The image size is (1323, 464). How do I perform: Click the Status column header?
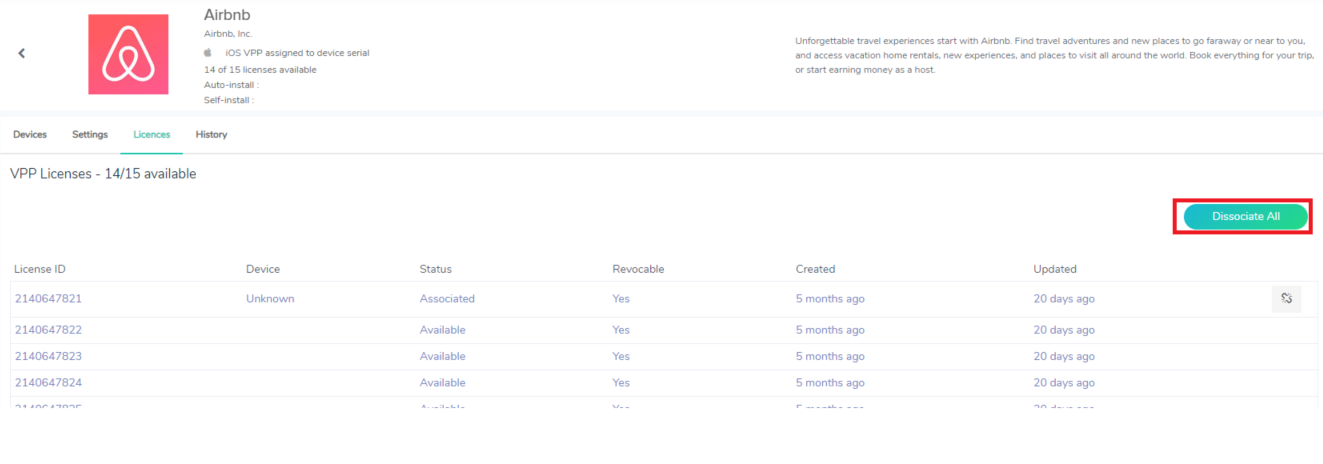point(435,269)
